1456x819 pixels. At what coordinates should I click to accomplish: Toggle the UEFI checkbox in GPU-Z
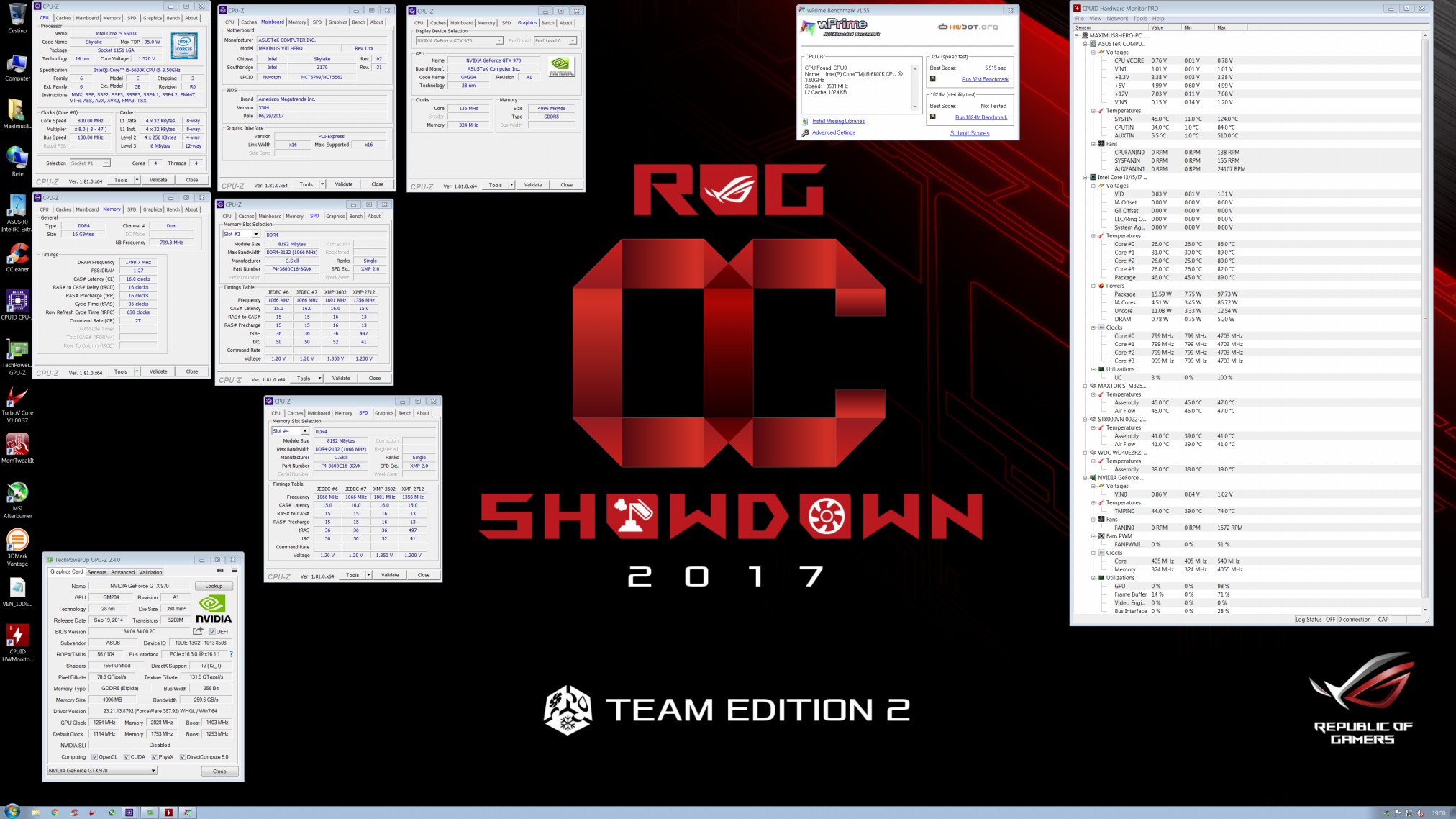point(211,632)
